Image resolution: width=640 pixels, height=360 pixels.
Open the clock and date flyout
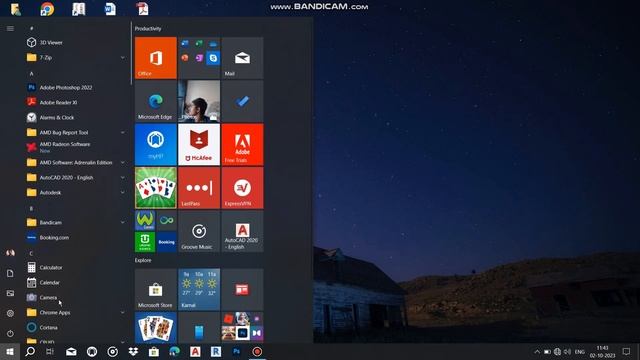pyautogui.click(x=602, y=352)
